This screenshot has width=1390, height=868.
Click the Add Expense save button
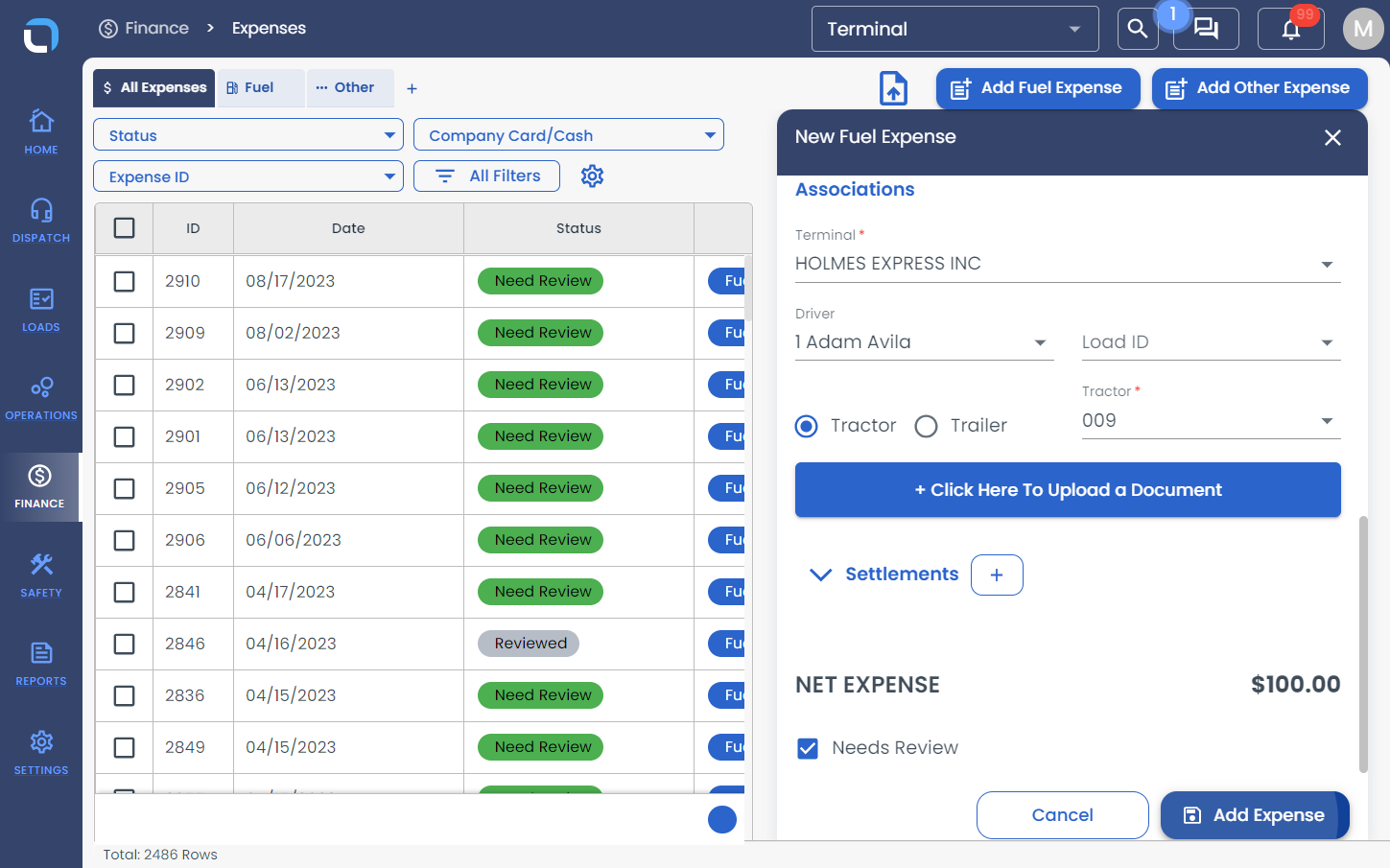[x=1255, y=815]
